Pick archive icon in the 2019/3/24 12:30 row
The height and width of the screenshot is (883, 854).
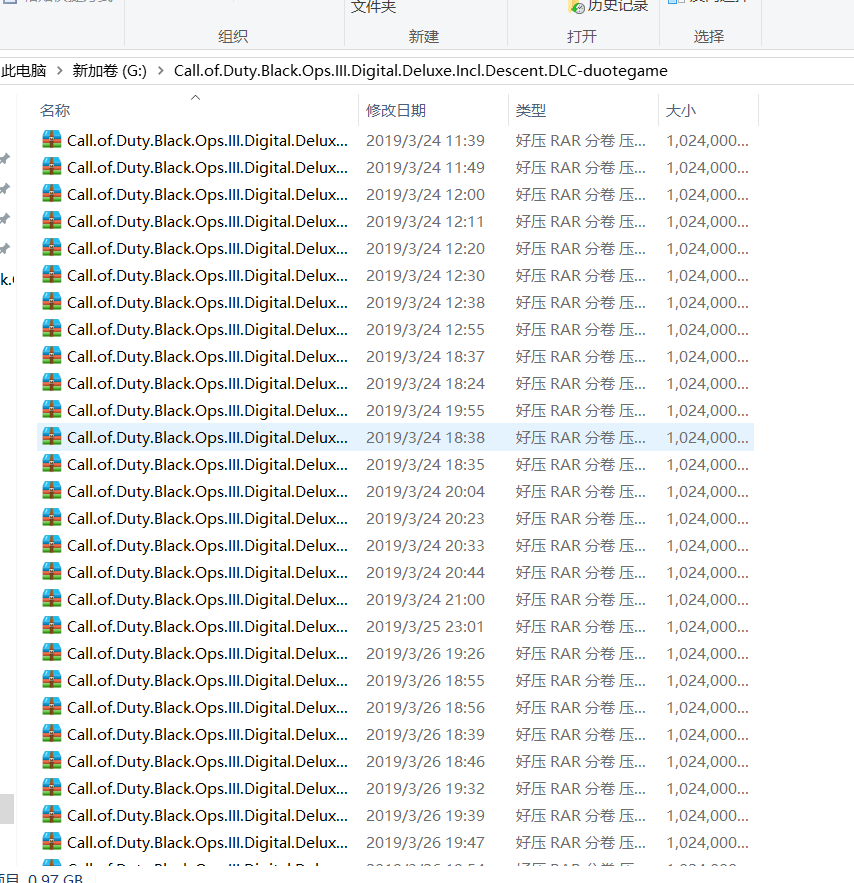click(52, 275)
